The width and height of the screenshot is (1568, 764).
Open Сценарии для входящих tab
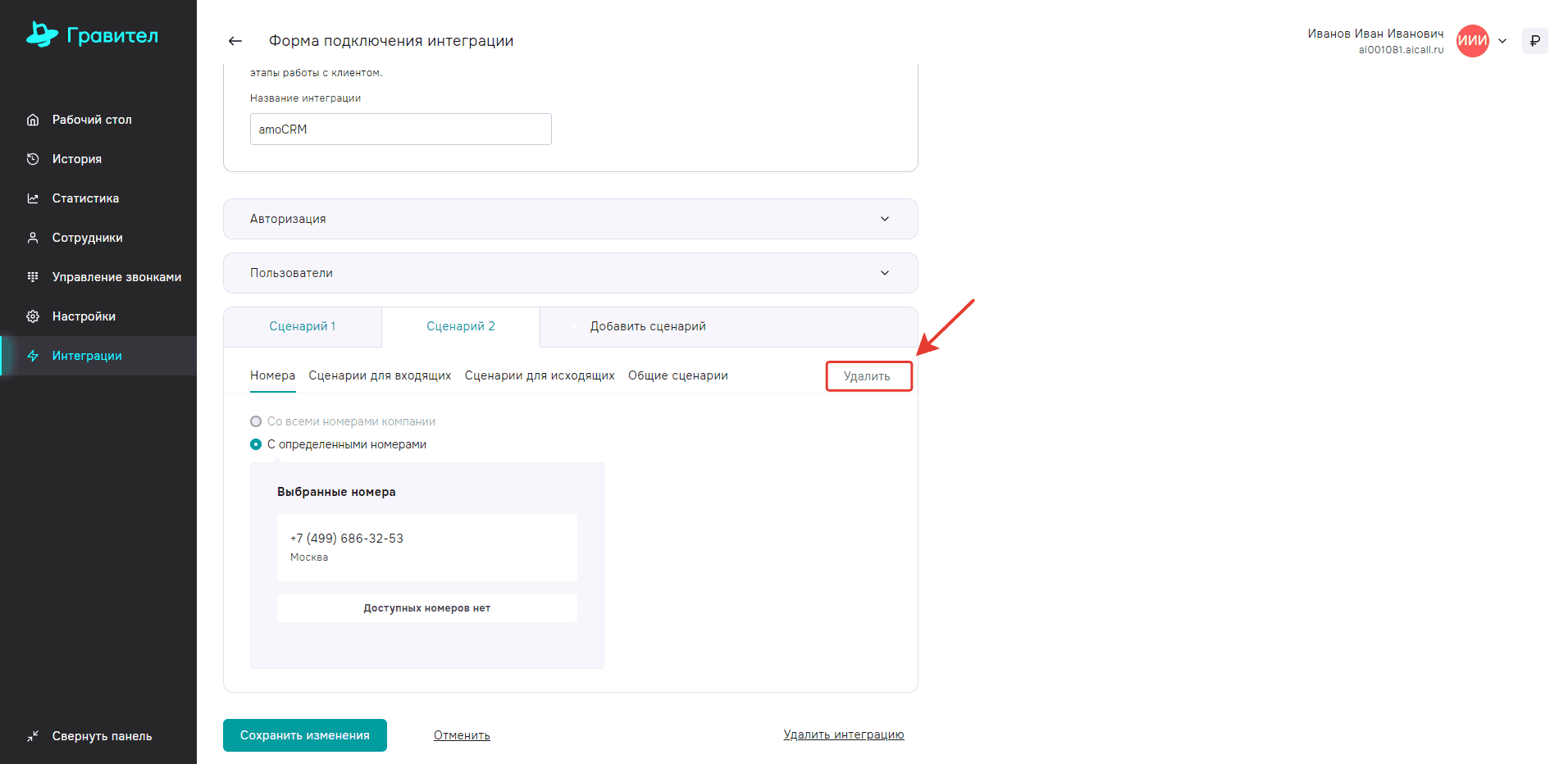tap(380, 375)
